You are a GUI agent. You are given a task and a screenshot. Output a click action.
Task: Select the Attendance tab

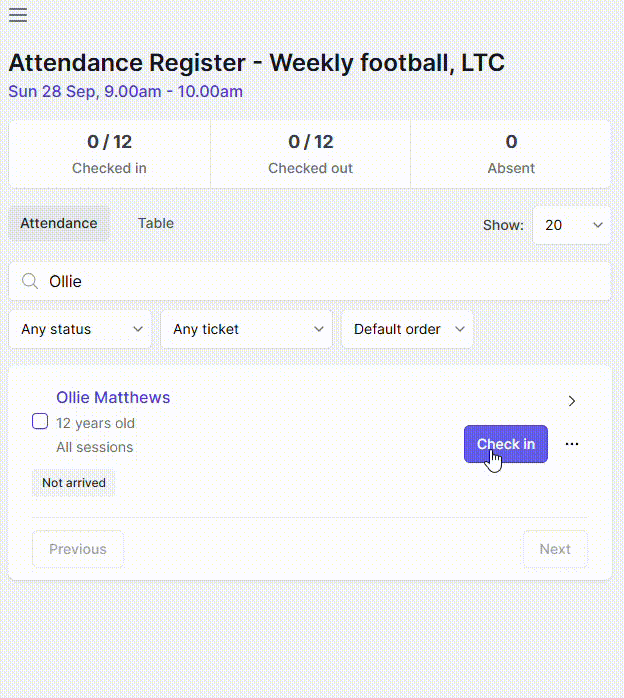[59, 223]
